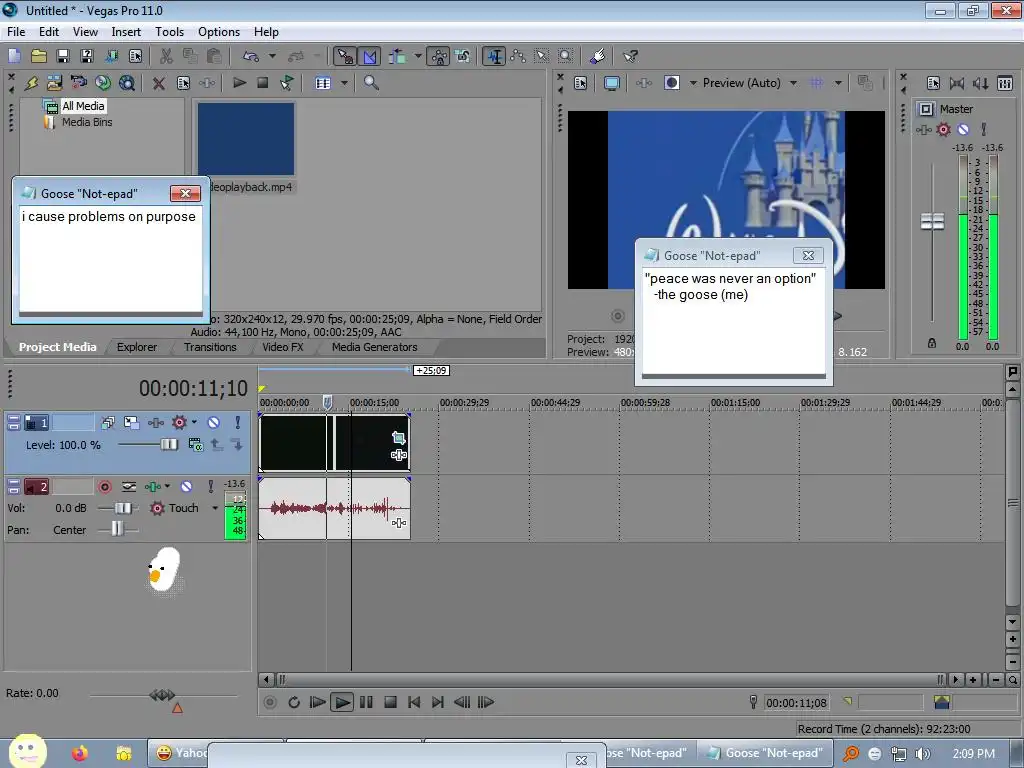Click Video Preview external monitor icon

point(612,83)
